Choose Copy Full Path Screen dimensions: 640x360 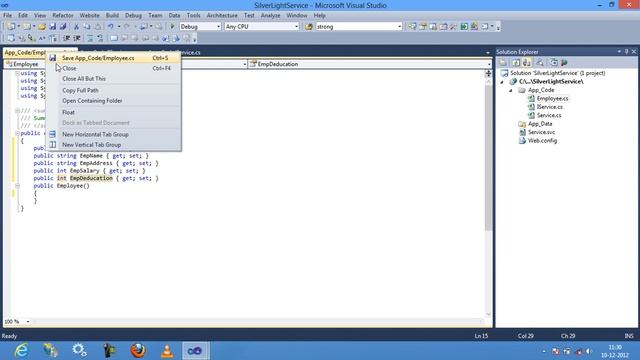pos(113,90)
